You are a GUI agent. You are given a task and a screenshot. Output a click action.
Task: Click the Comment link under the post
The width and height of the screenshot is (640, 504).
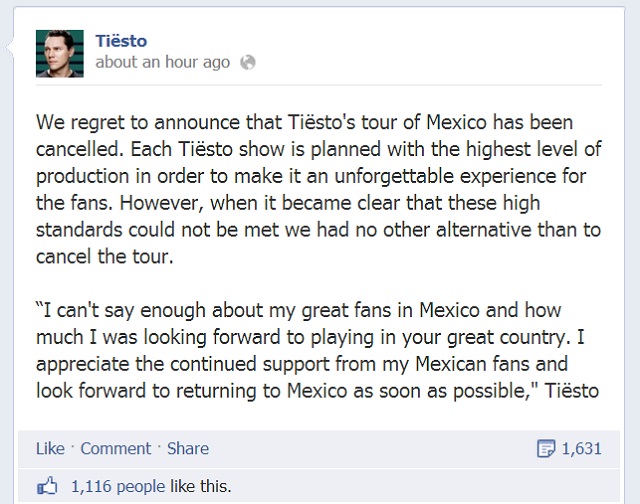point(115,448)
